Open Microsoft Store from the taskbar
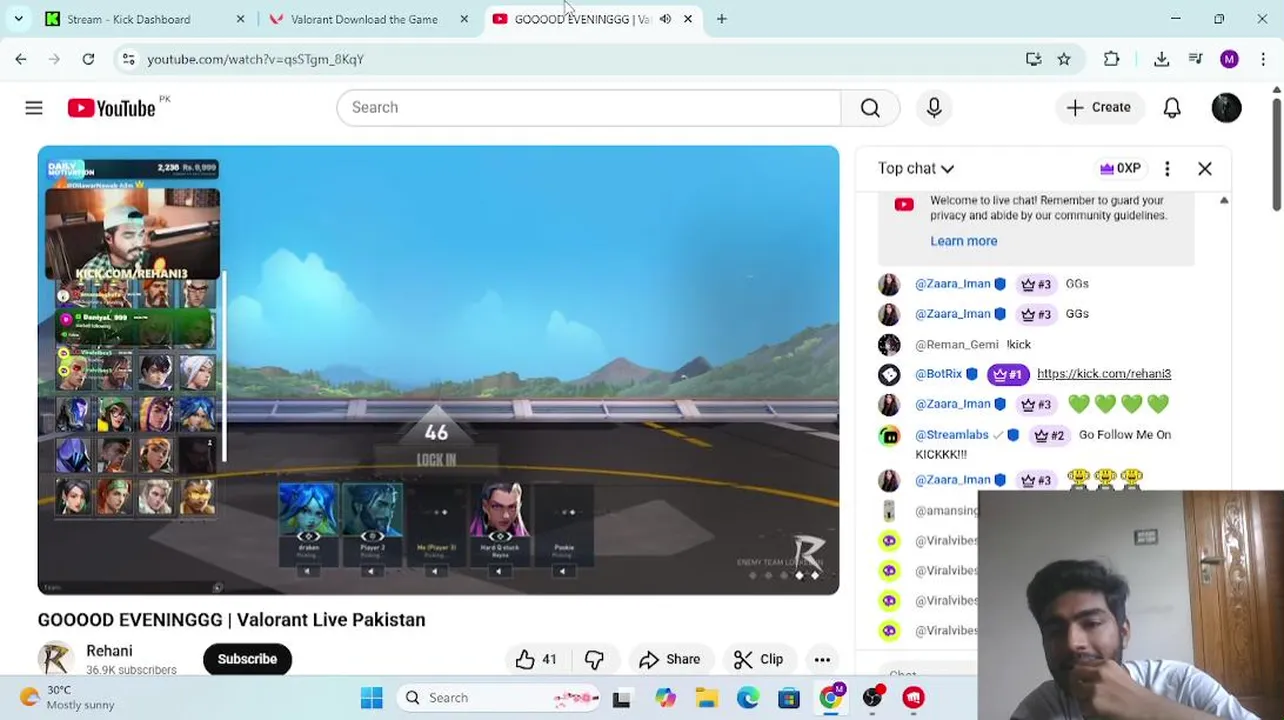 click(x=789, y=698)
